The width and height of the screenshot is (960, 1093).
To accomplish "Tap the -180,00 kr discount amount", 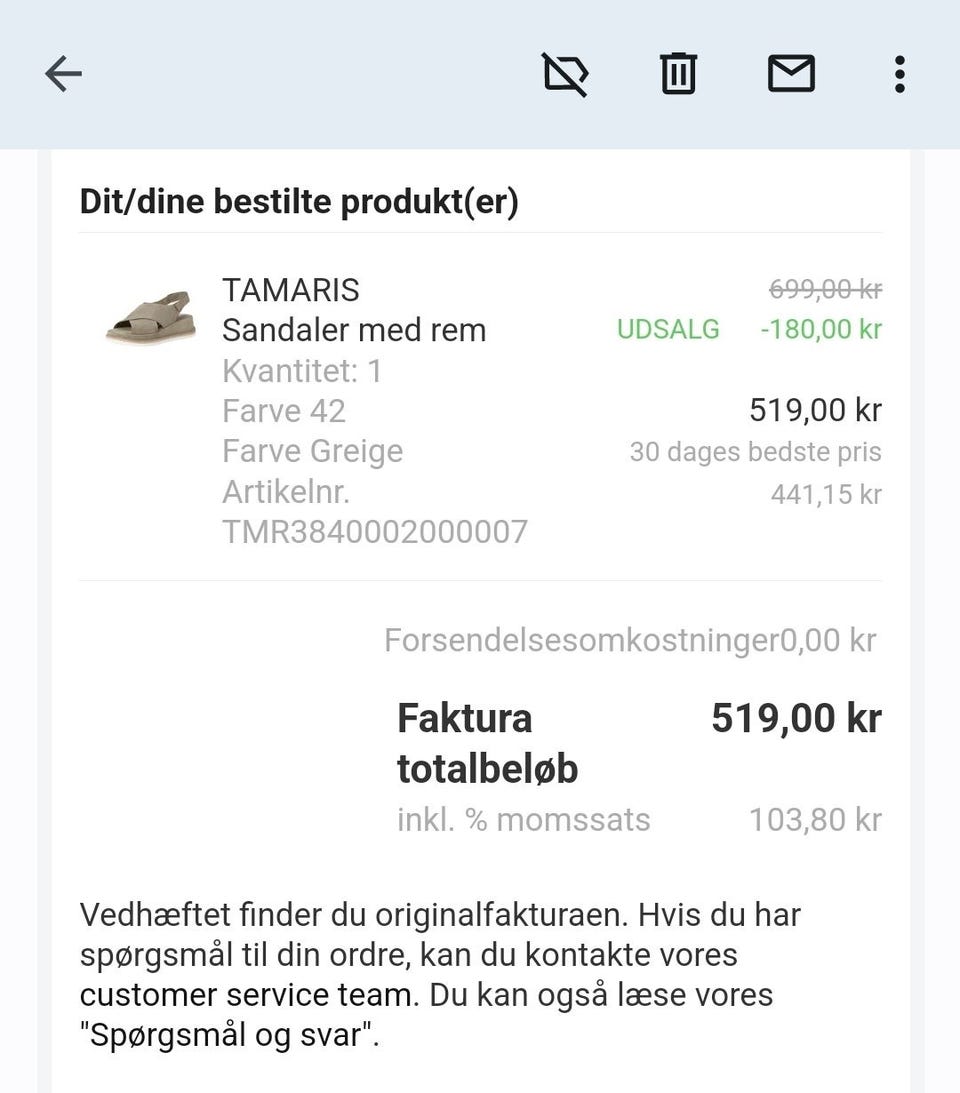I will [821, 330].
